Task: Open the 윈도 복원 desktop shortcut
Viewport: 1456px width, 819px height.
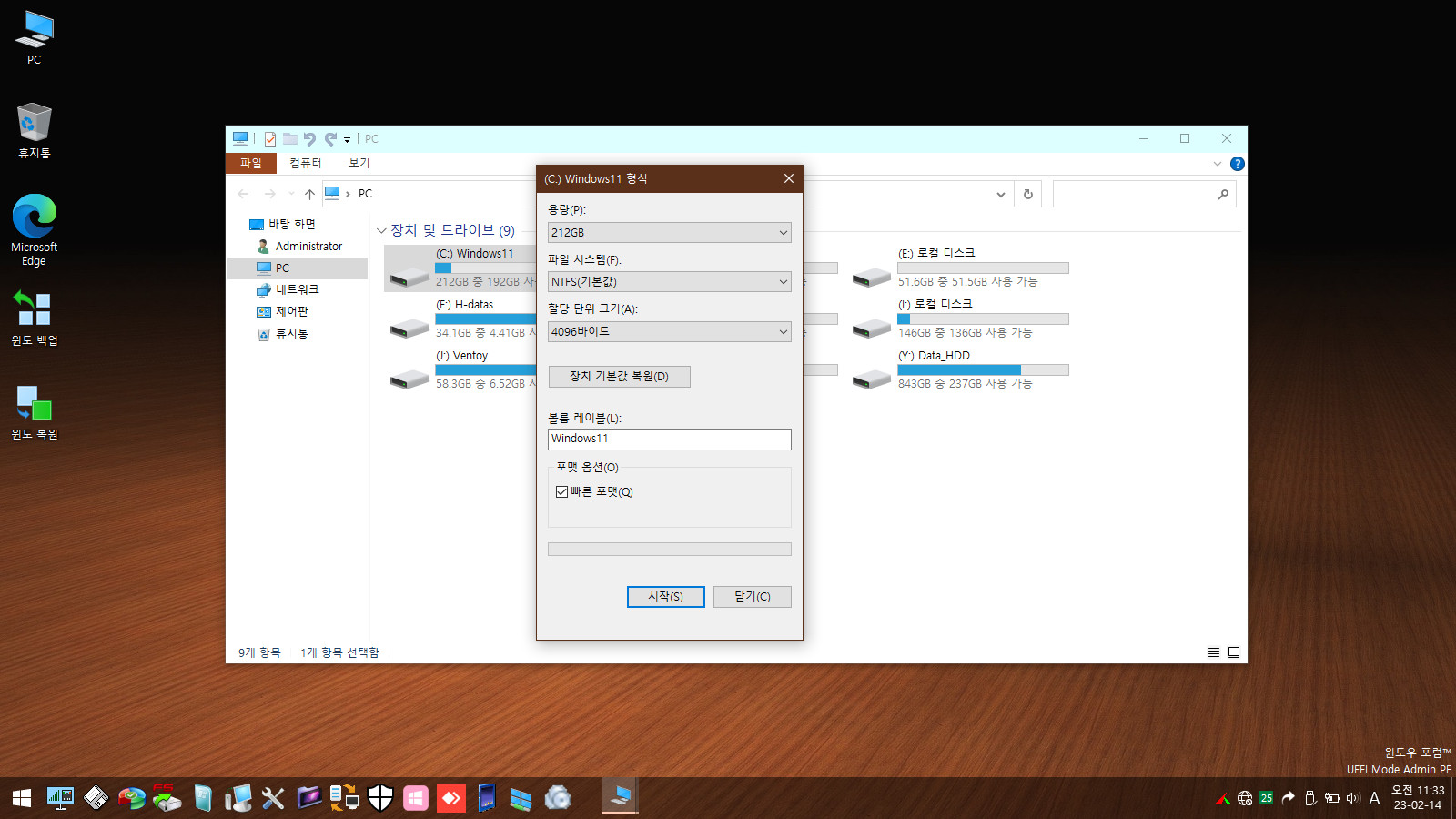Action: tap(35, 412)
